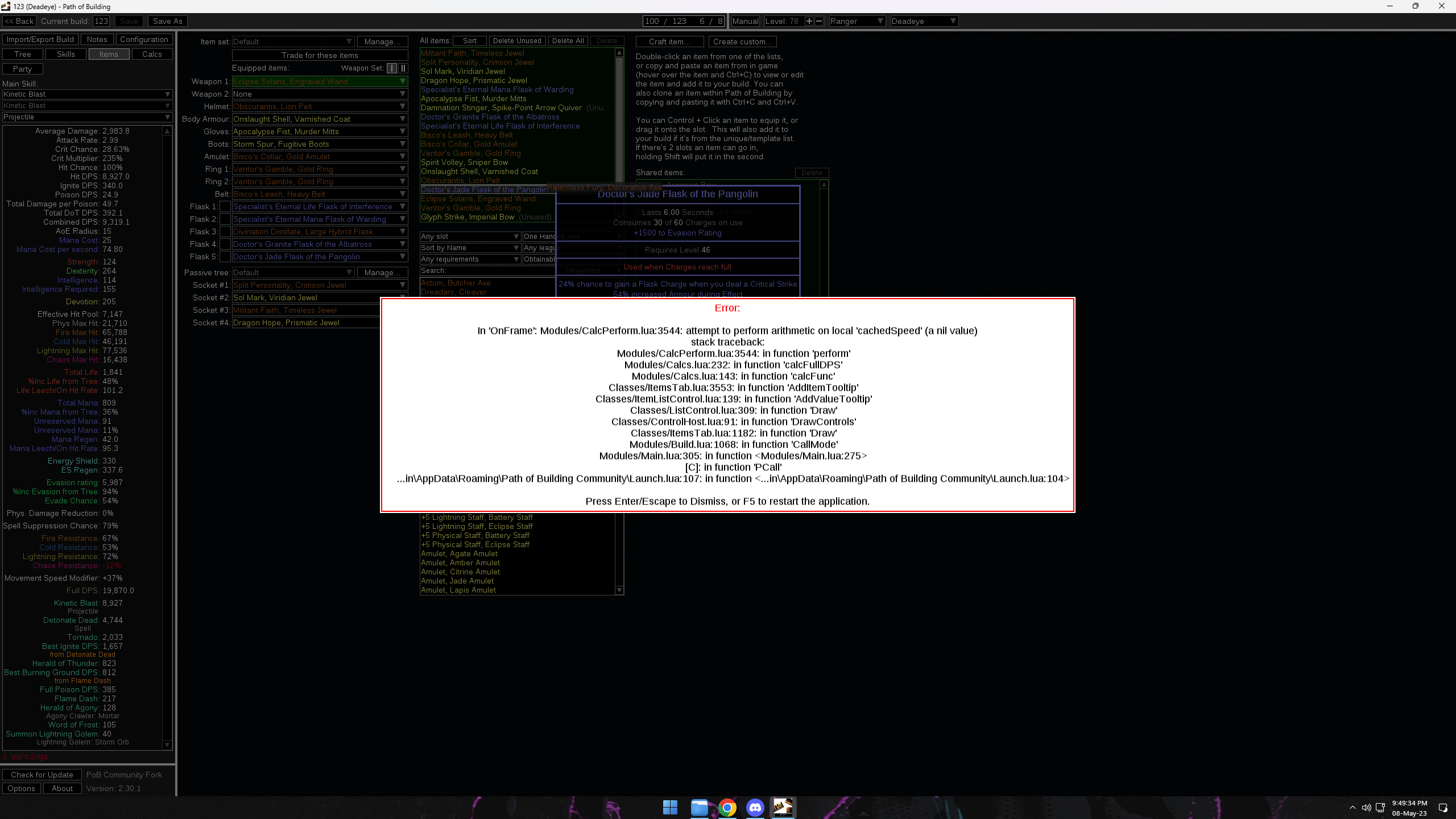The width and height of the screenshot is (1456, 819).
Task: Show hidden icons via the system tray chevron
Action: pyautogui.click(x=1352, y=807)
